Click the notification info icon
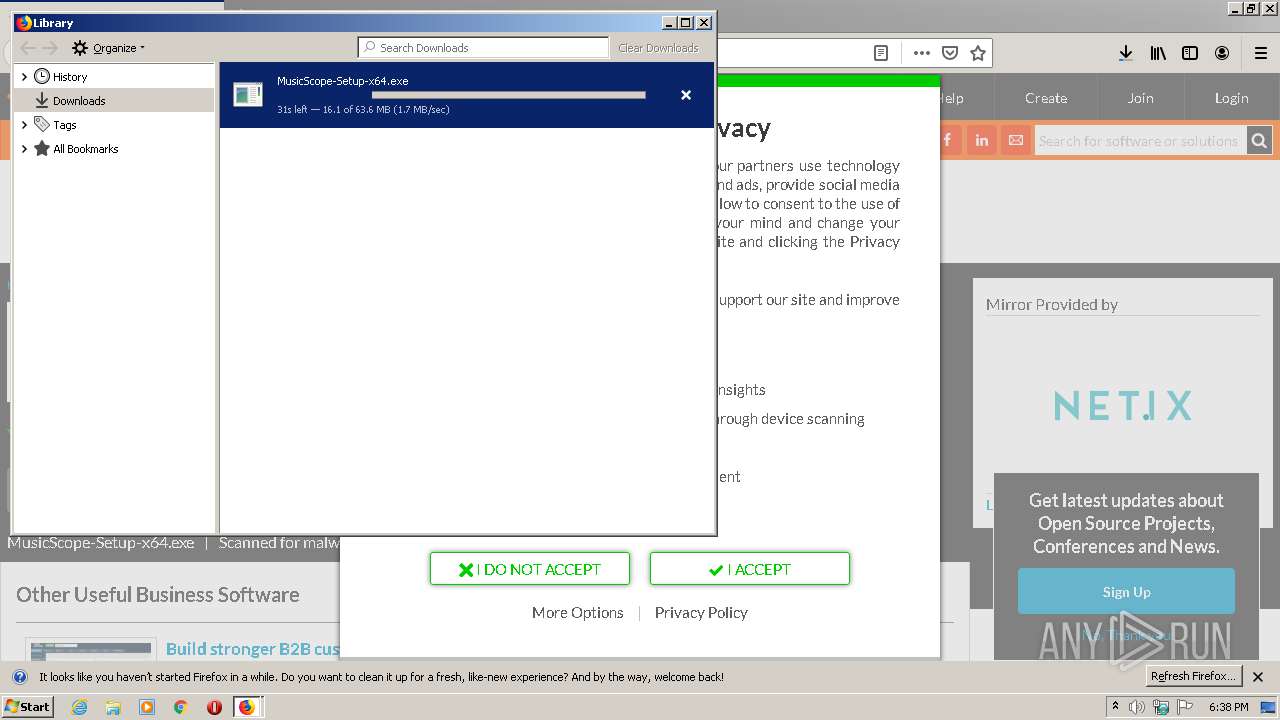This screenshot has width=1280, height=720. (x=20, y=677)
